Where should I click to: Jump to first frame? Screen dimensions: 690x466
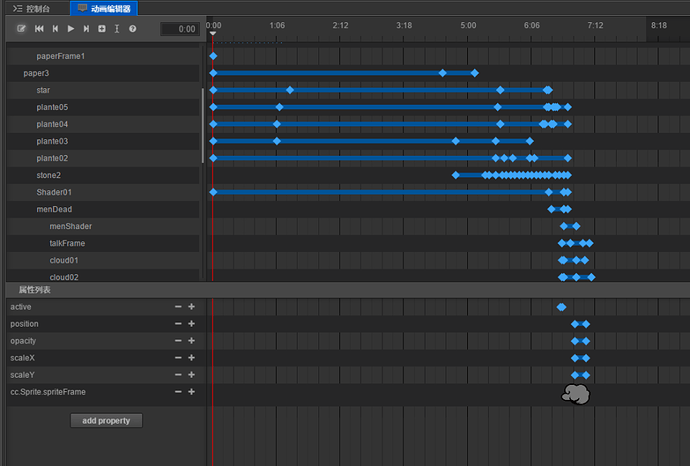coord(38,29)
